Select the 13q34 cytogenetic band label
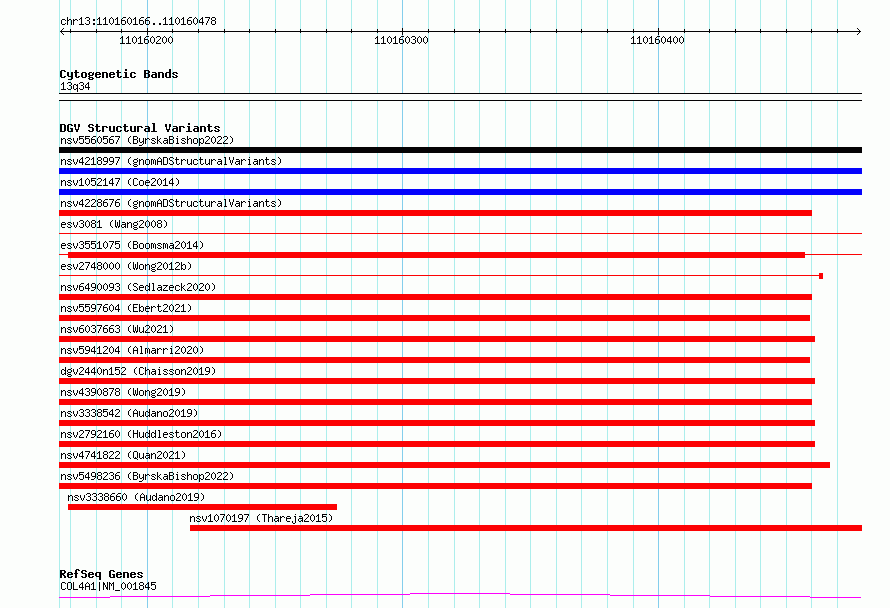The width and height of the screenshot is (890, 608). pyautogui.click(x=75, y=86)
